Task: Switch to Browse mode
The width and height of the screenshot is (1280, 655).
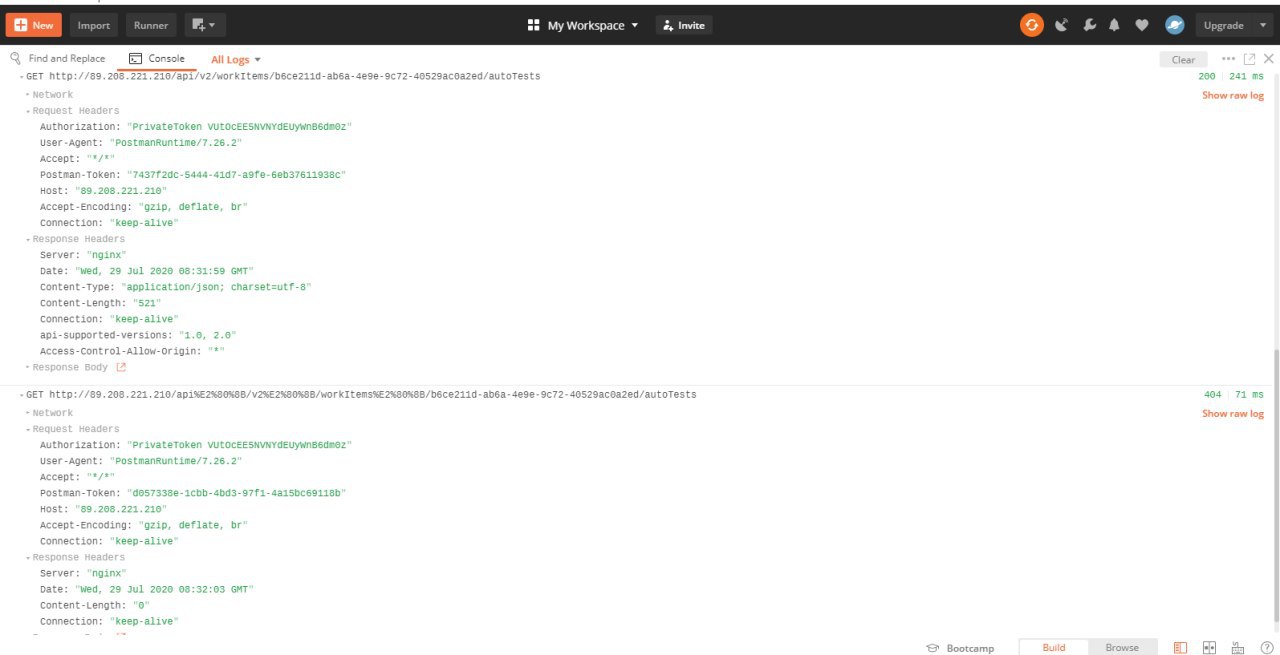Action: click(x=1122, y=647)
